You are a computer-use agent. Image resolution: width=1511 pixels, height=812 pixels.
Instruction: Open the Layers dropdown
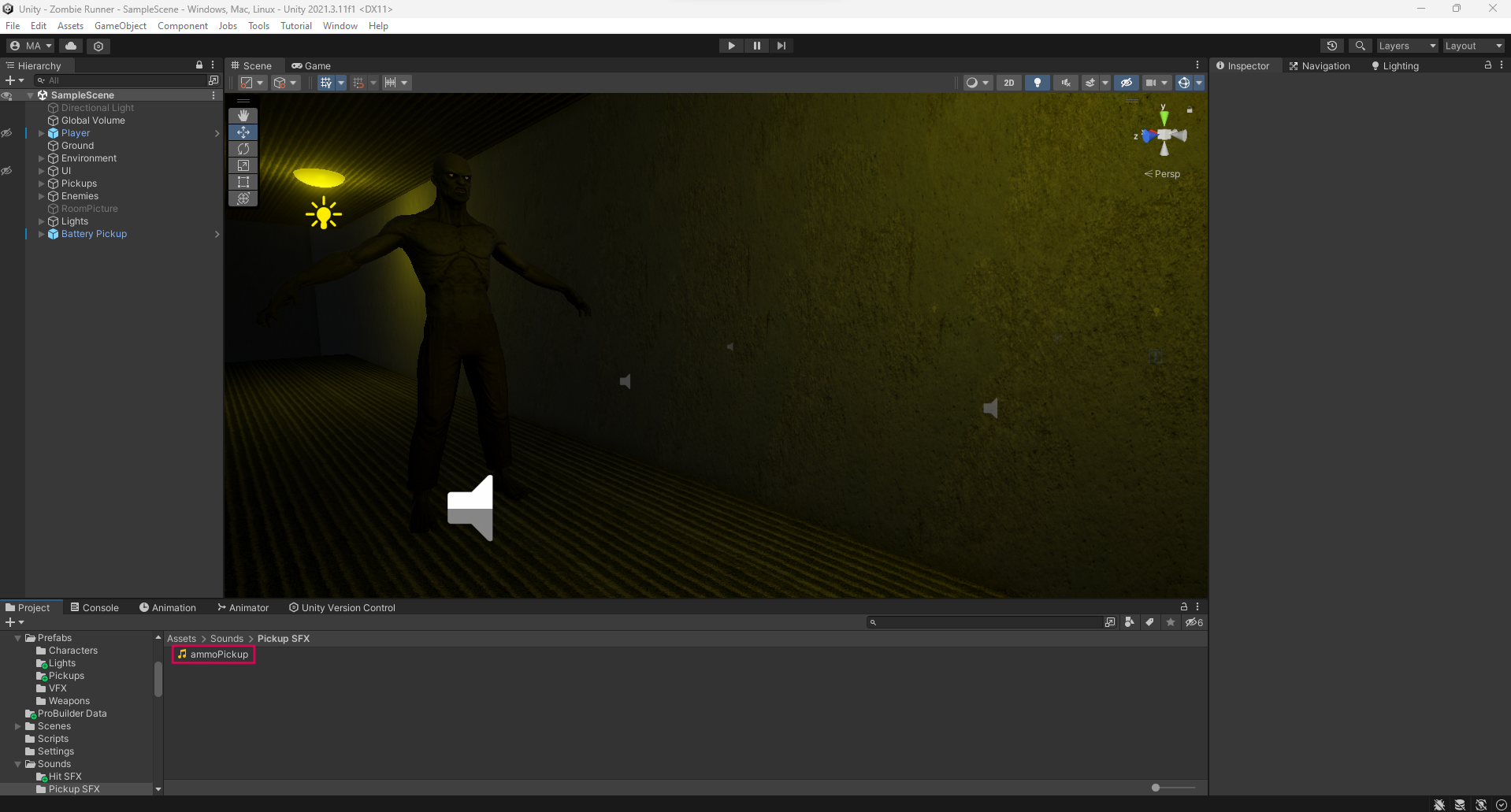pos(1406,46)
